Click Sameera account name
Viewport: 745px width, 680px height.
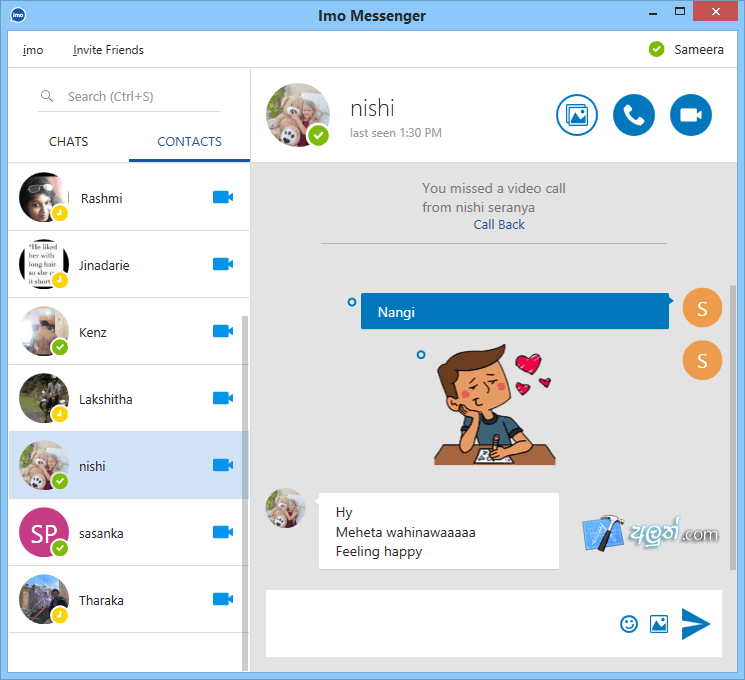pos(698,49)
